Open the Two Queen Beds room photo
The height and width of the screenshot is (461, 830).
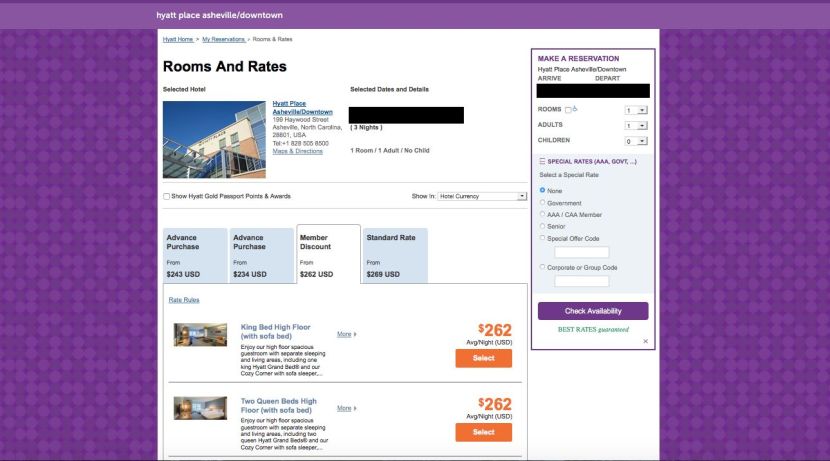pos(200,408)
